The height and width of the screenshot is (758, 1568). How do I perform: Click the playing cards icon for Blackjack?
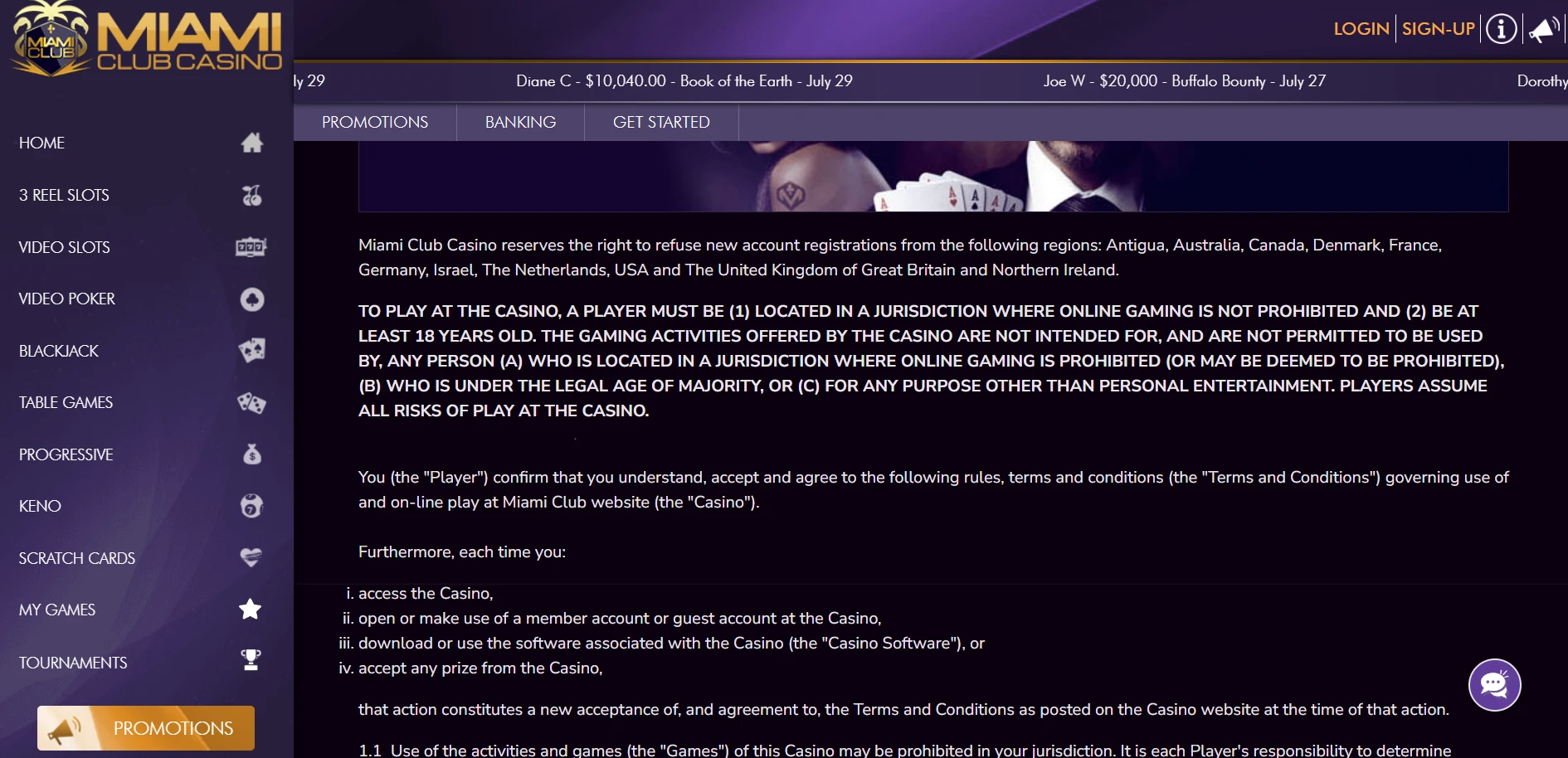252,350
